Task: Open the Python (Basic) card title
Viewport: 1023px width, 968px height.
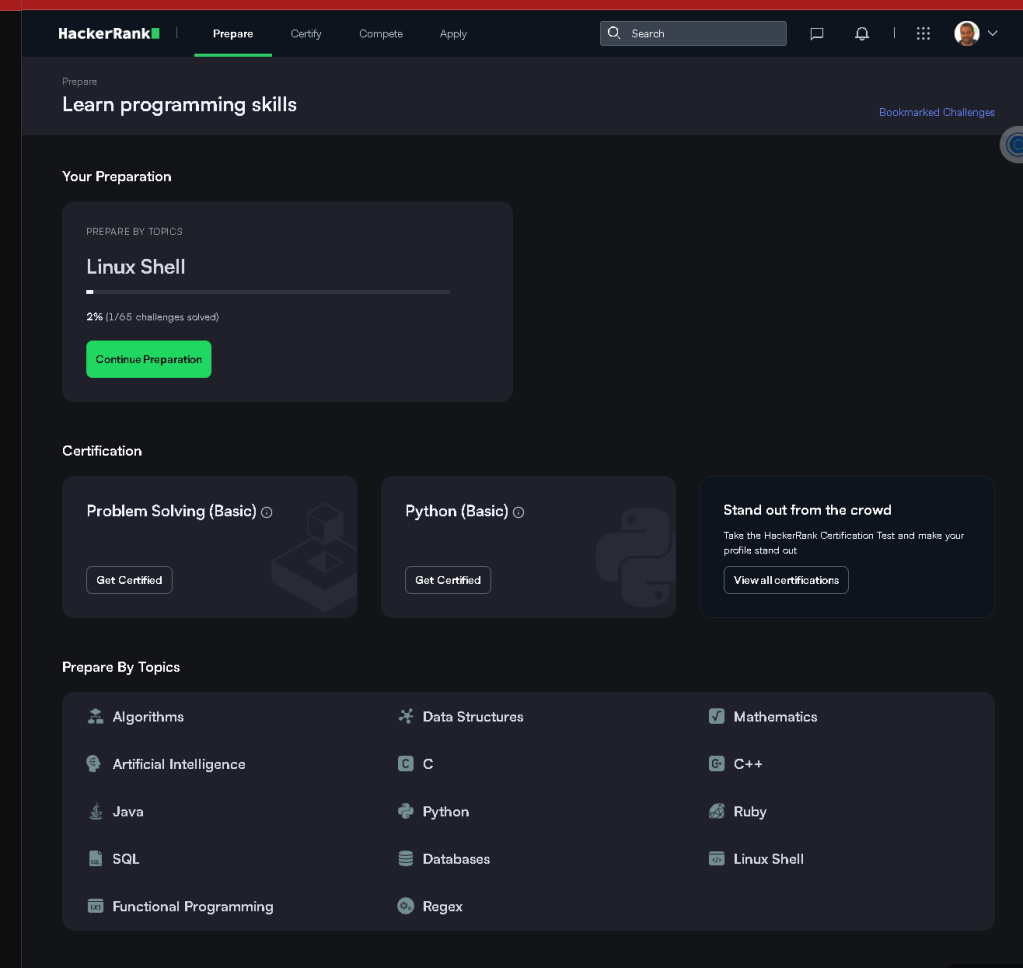Action: coord(457,511)
